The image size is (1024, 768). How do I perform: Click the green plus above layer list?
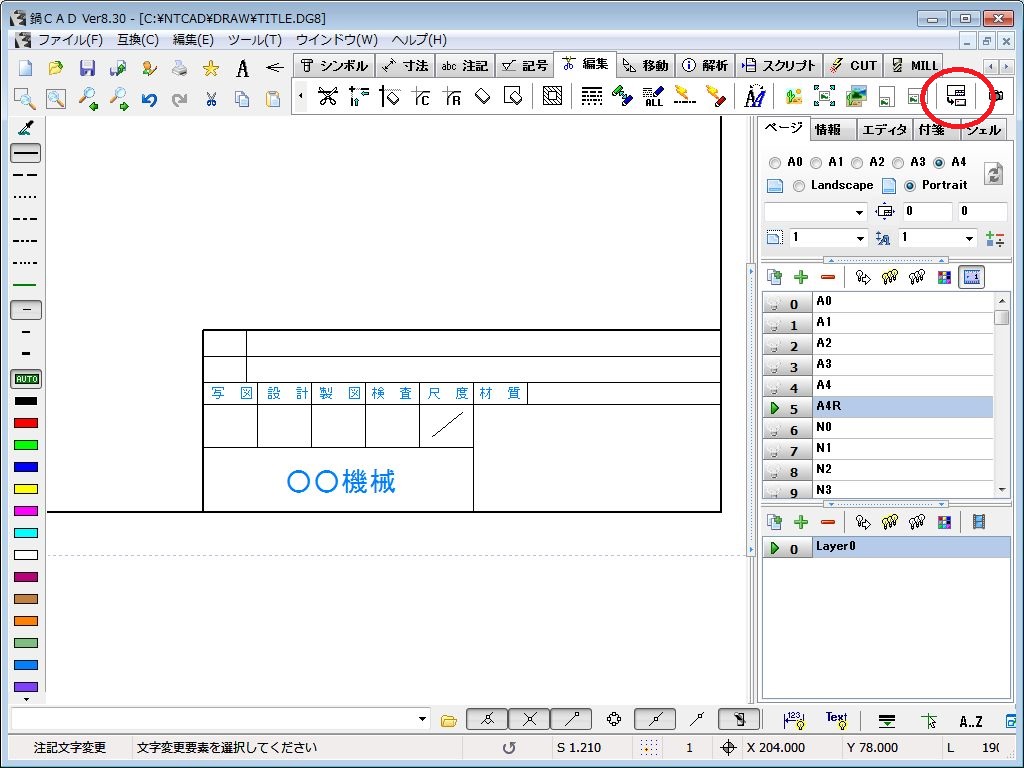pos(801,522)
